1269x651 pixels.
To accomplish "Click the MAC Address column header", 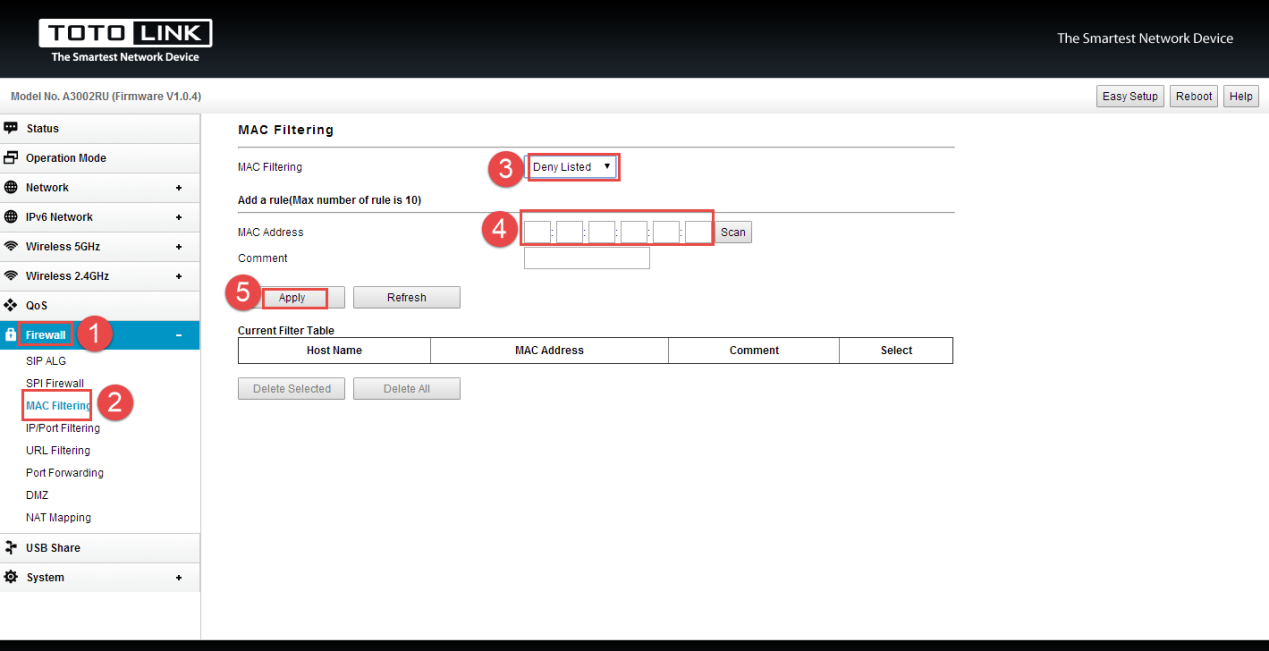I will [x=549, y=350].
